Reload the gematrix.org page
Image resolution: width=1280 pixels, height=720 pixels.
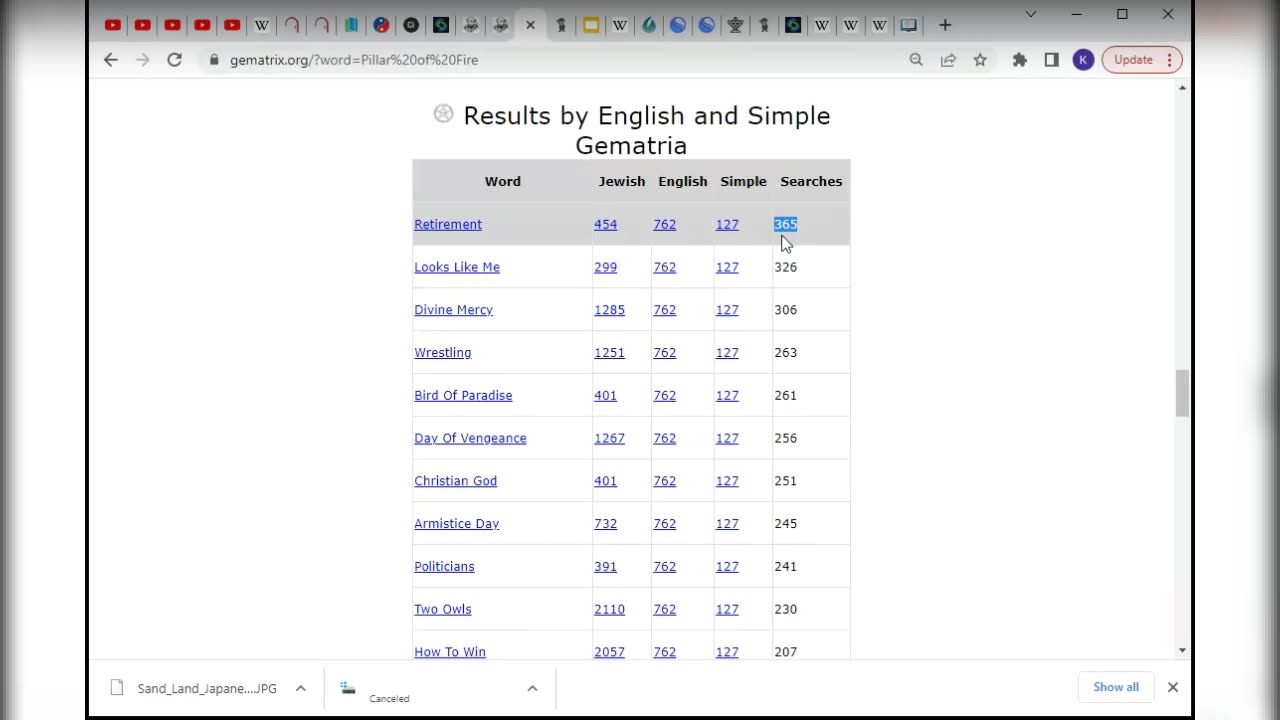174,60
